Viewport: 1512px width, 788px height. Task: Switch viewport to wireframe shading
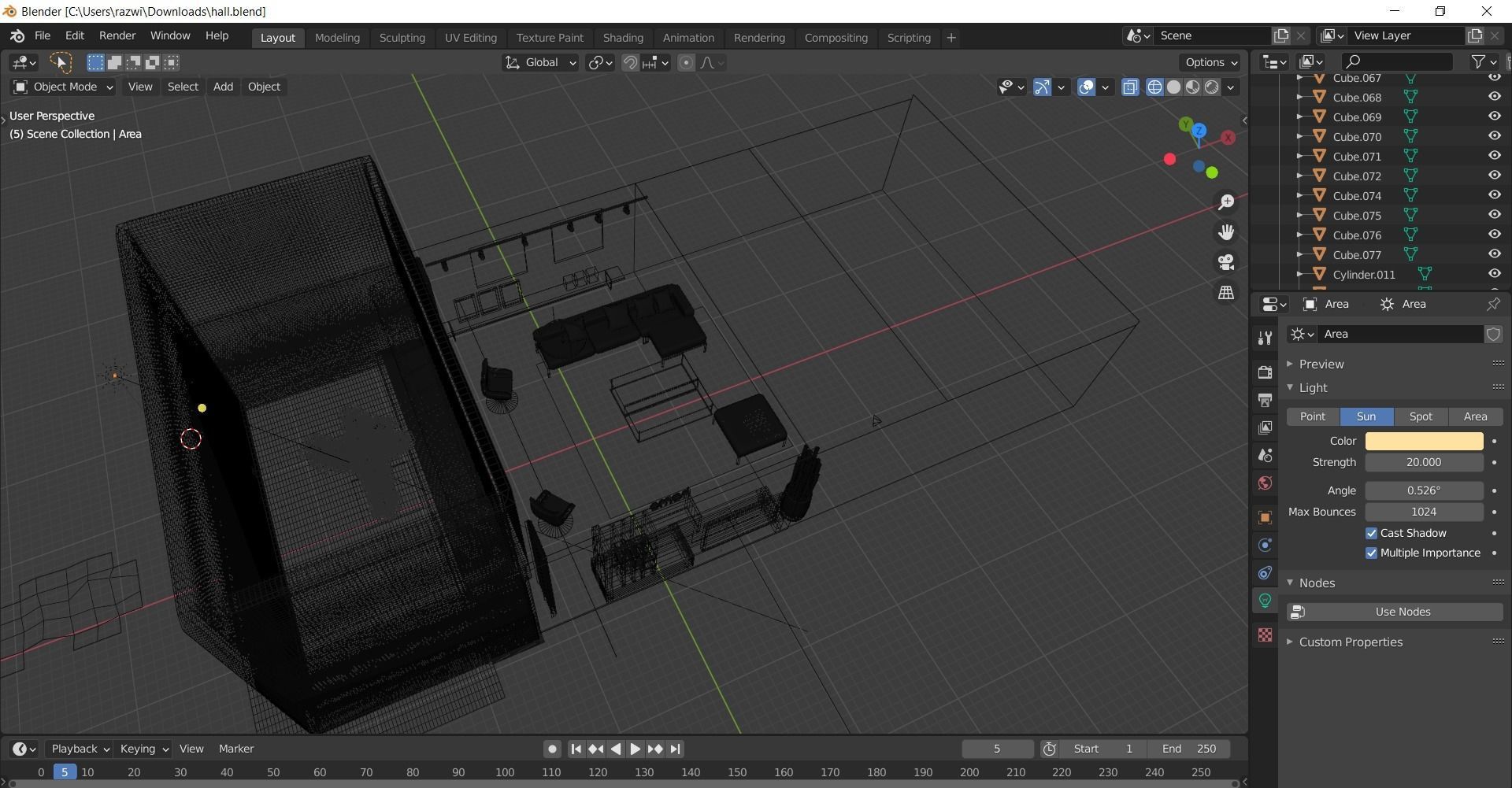(x=1155, y=87)
